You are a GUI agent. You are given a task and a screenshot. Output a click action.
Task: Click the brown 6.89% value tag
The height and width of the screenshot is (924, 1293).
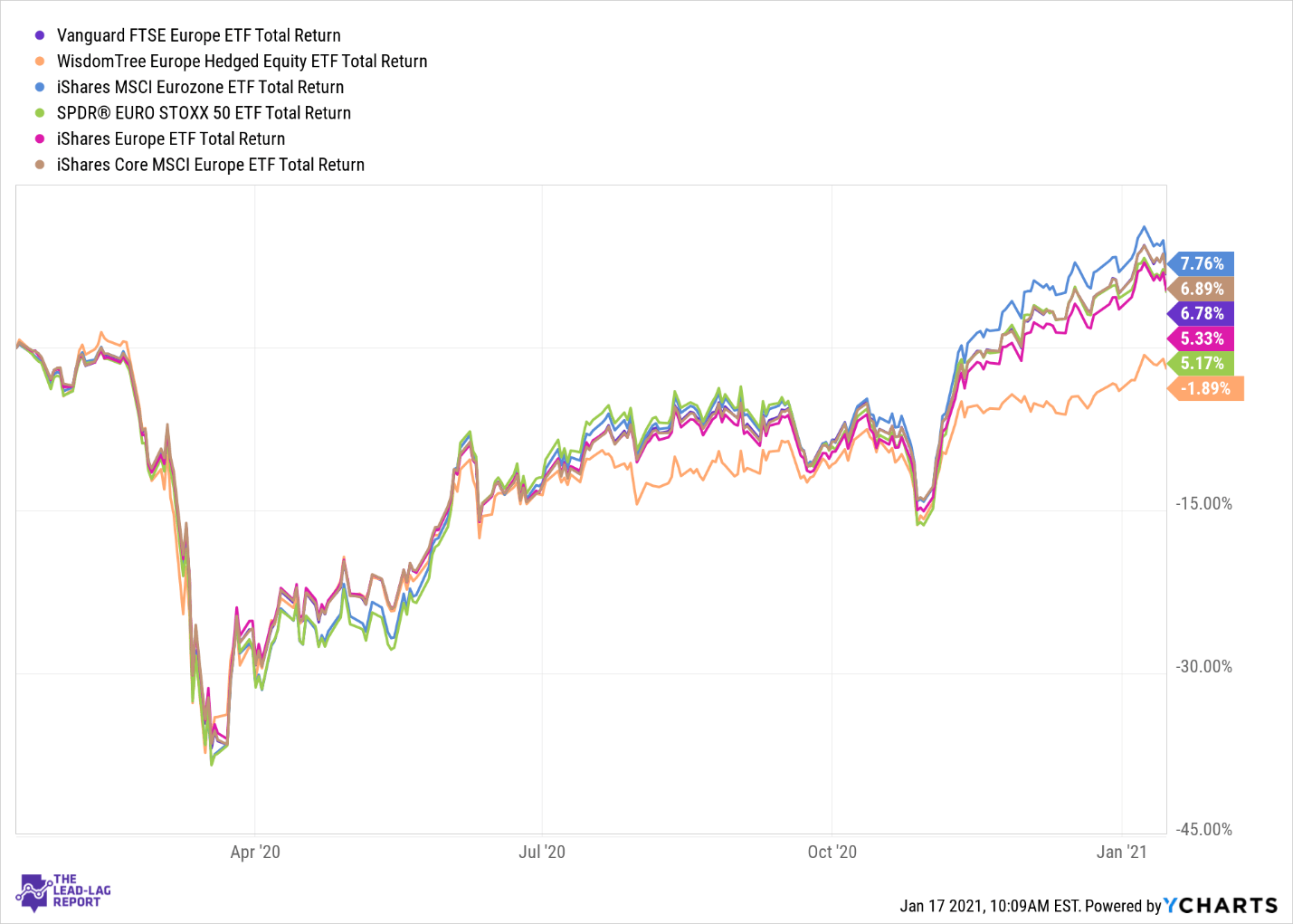[1201, 289]
